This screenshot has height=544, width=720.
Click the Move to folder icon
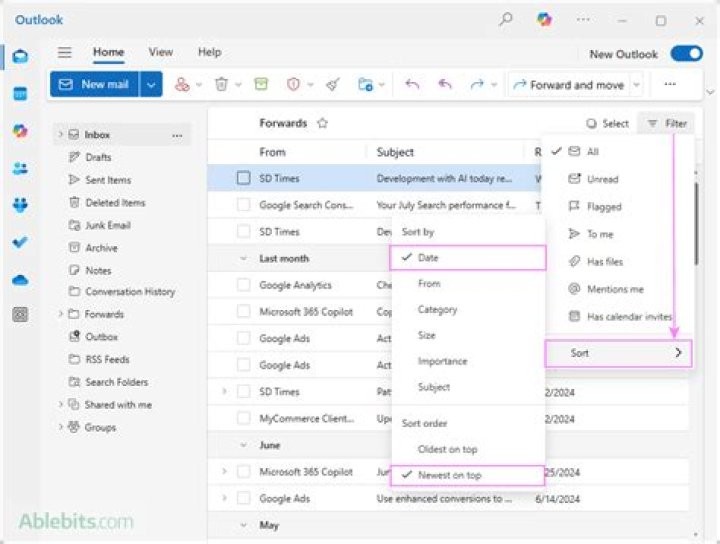(366, 84)
